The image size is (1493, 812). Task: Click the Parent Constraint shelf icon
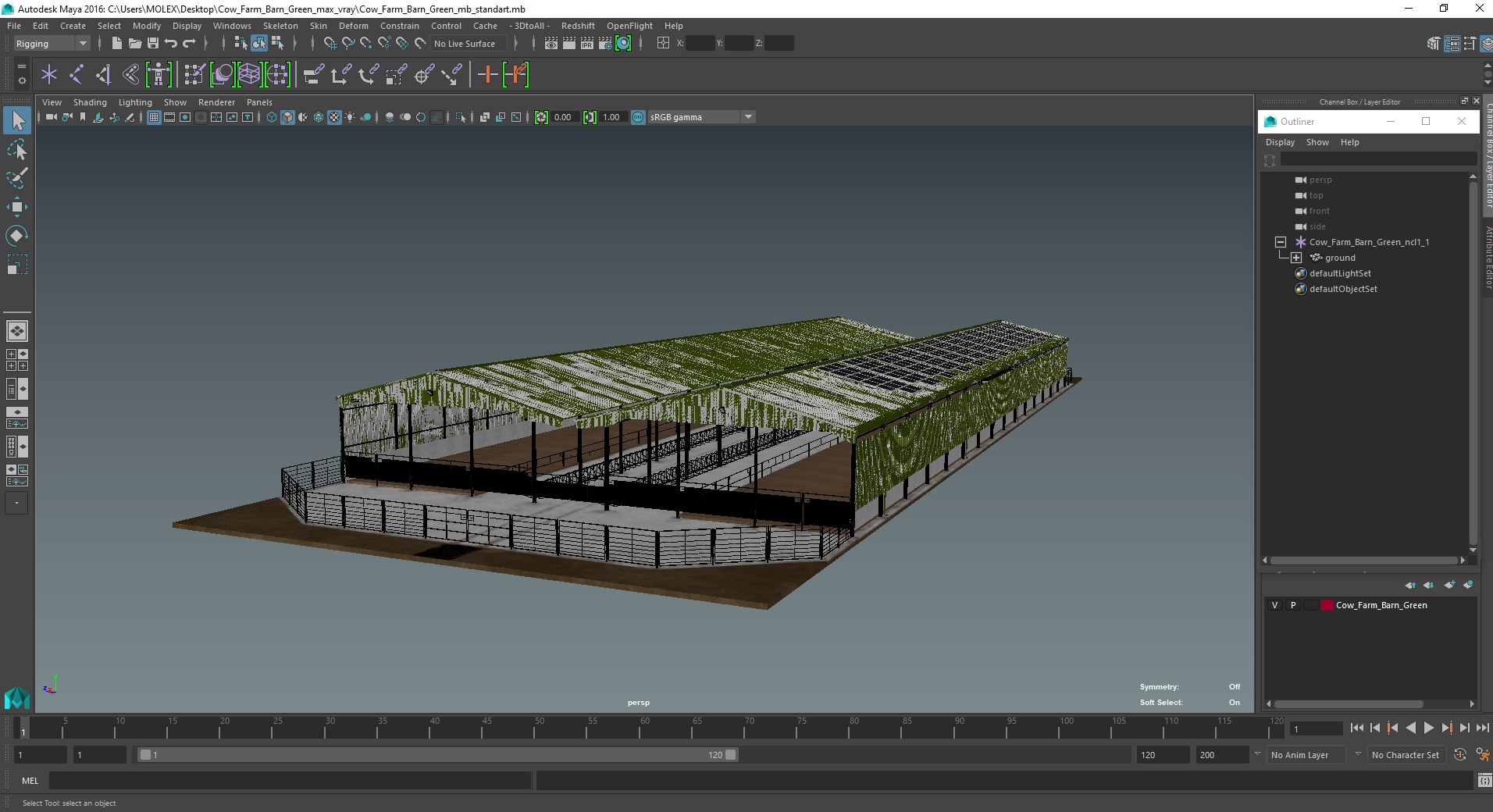(x=314, y=75)
